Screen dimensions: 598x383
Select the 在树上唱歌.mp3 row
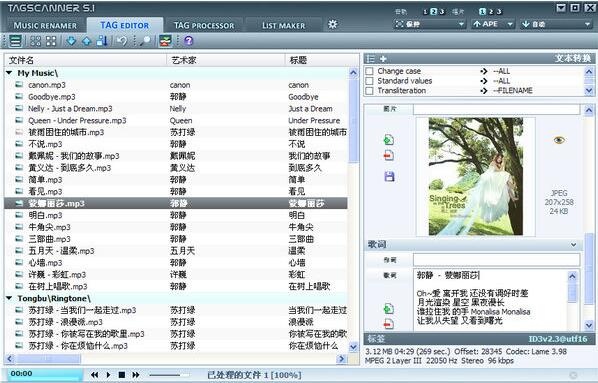click(x=176, y=286)
